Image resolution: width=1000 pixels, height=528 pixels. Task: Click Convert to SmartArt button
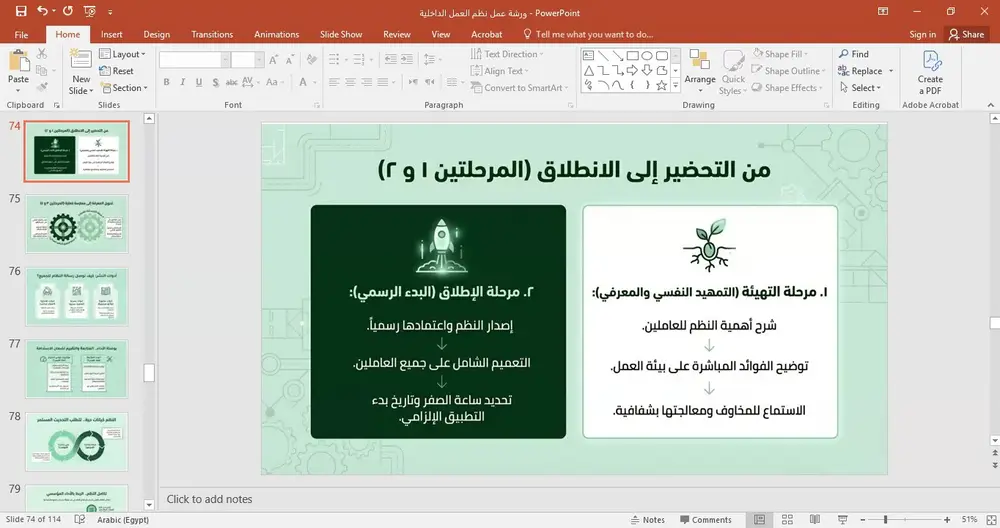point(519,87)
